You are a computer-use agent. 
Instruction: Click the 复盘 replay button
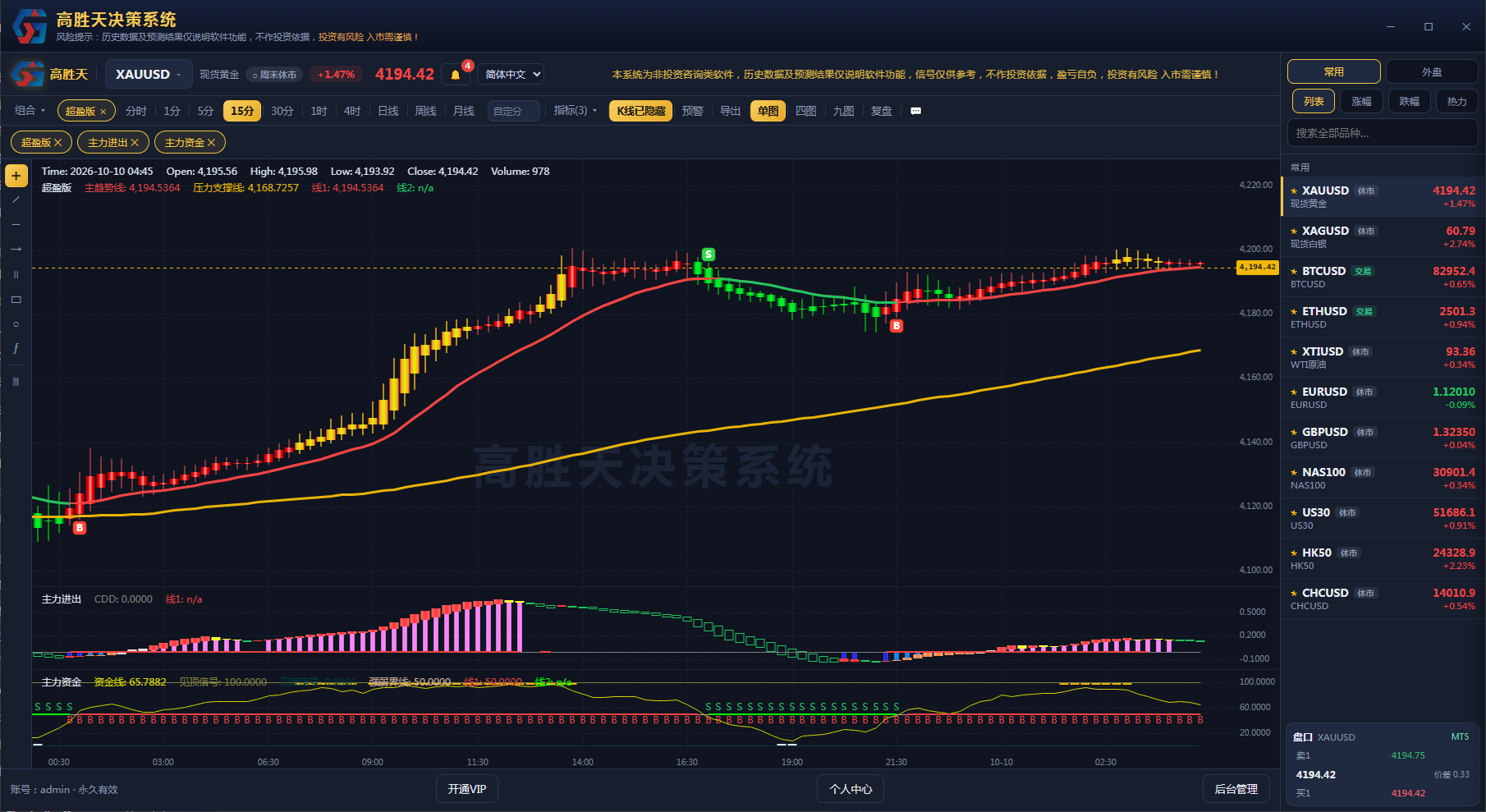(x=881, y=111)
